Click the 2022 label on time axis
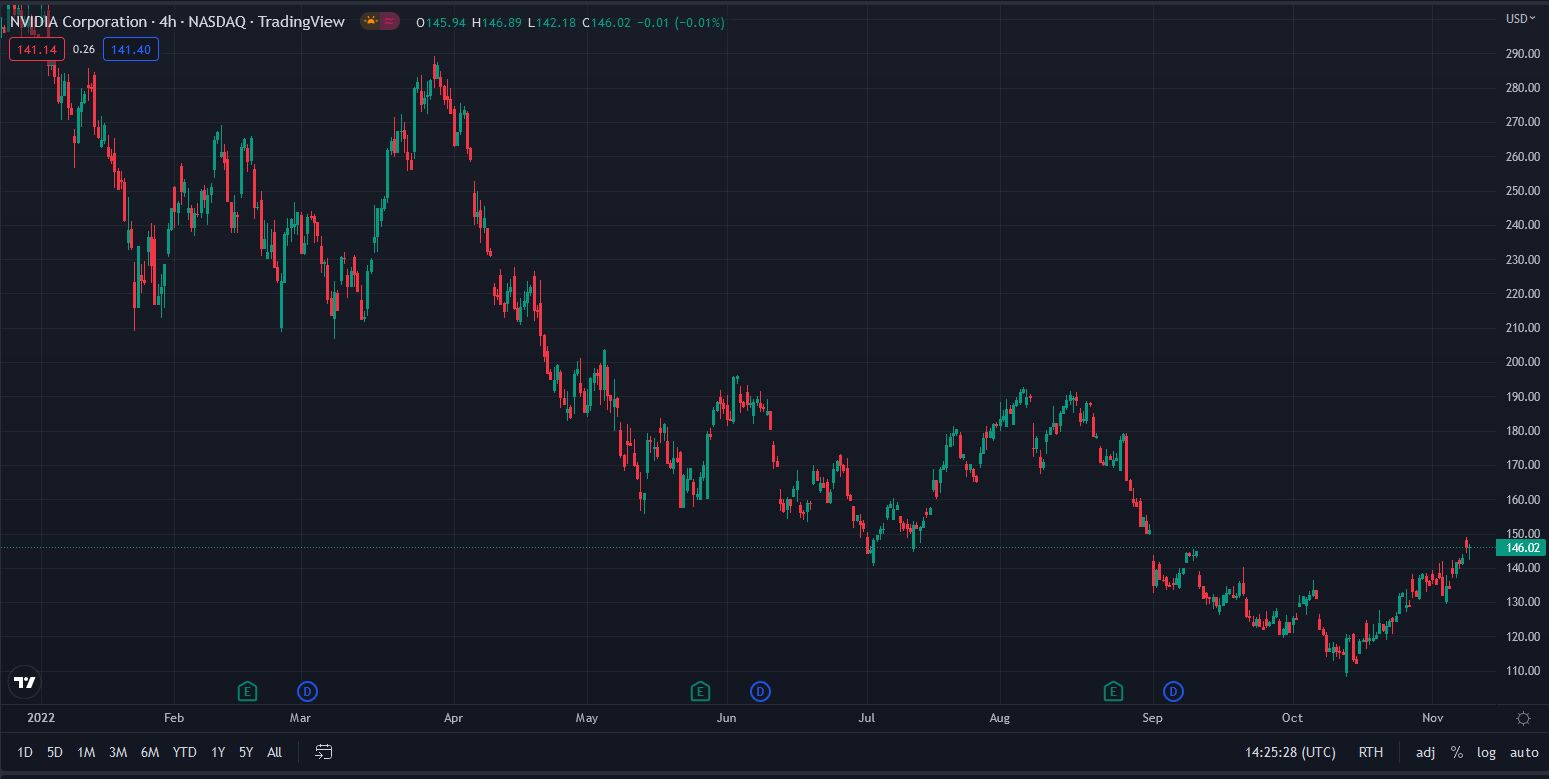 point(41,718)
